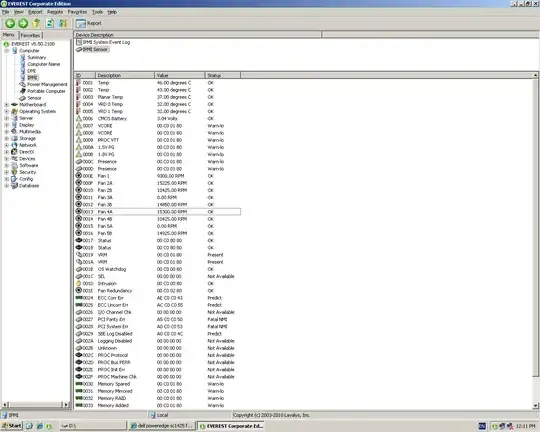Click the lock icon of Intrusion row
The width and height of the screenshot is (540, 432).
79,283
